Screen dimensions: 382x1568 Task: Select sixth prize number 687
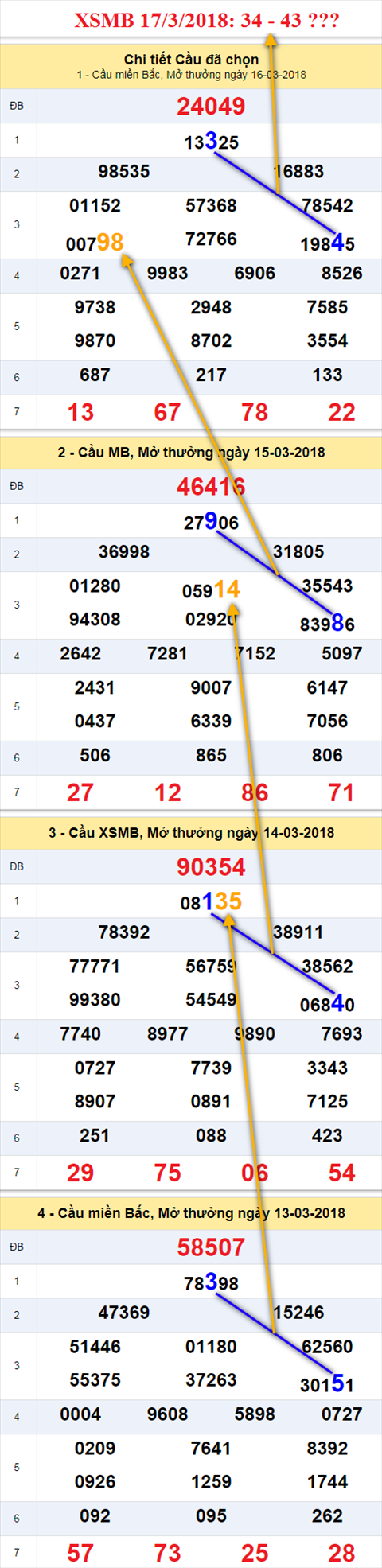(95, 375)
